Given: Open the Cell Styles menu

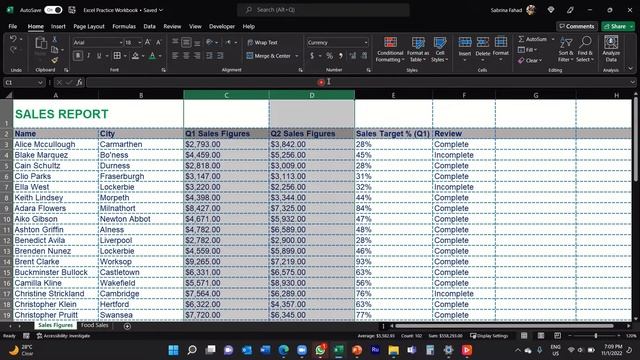Looking at the screenshot, I should 440,49.
